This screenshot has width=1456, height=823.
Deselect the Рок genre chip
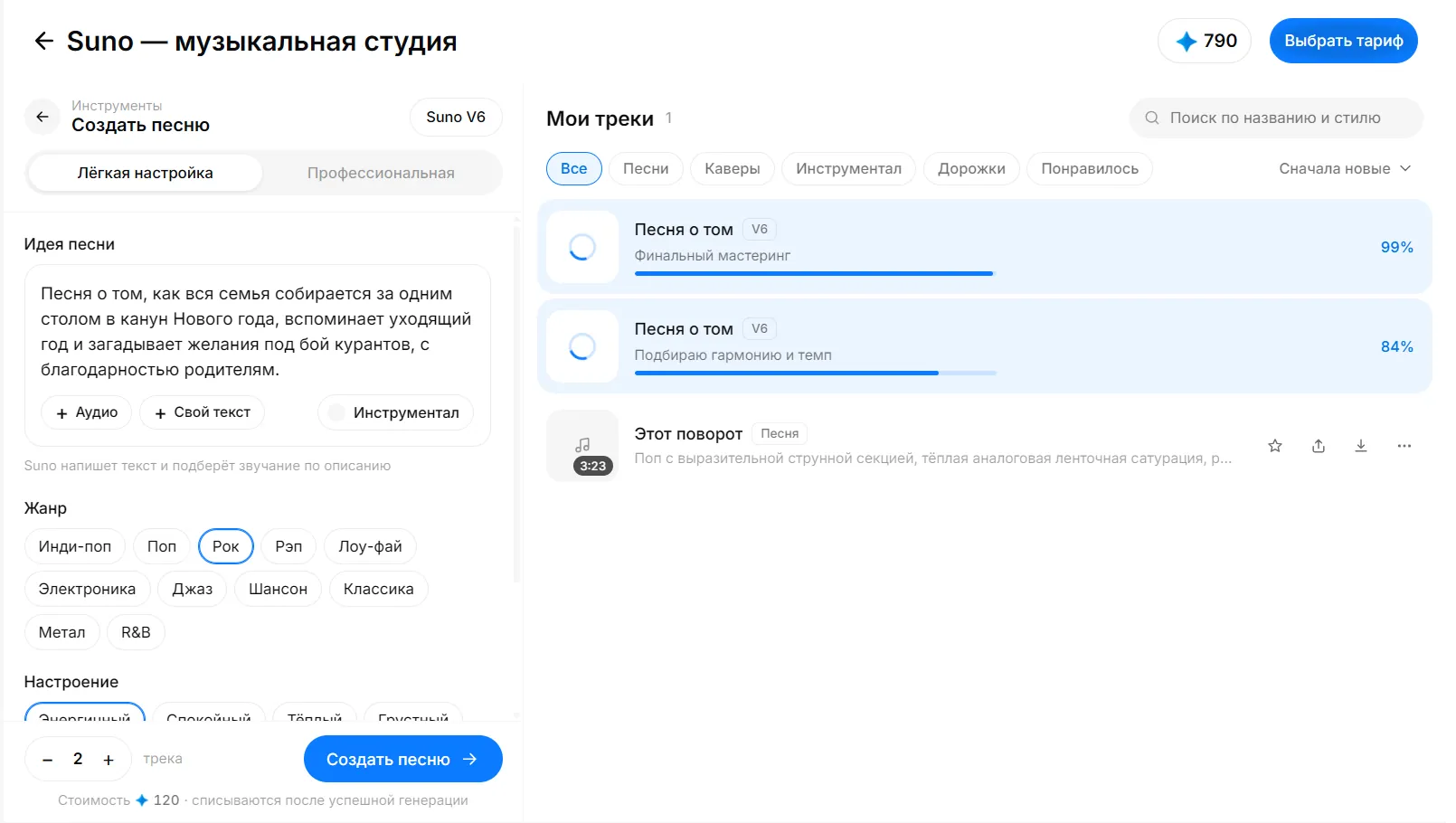(x=226, y=546)
